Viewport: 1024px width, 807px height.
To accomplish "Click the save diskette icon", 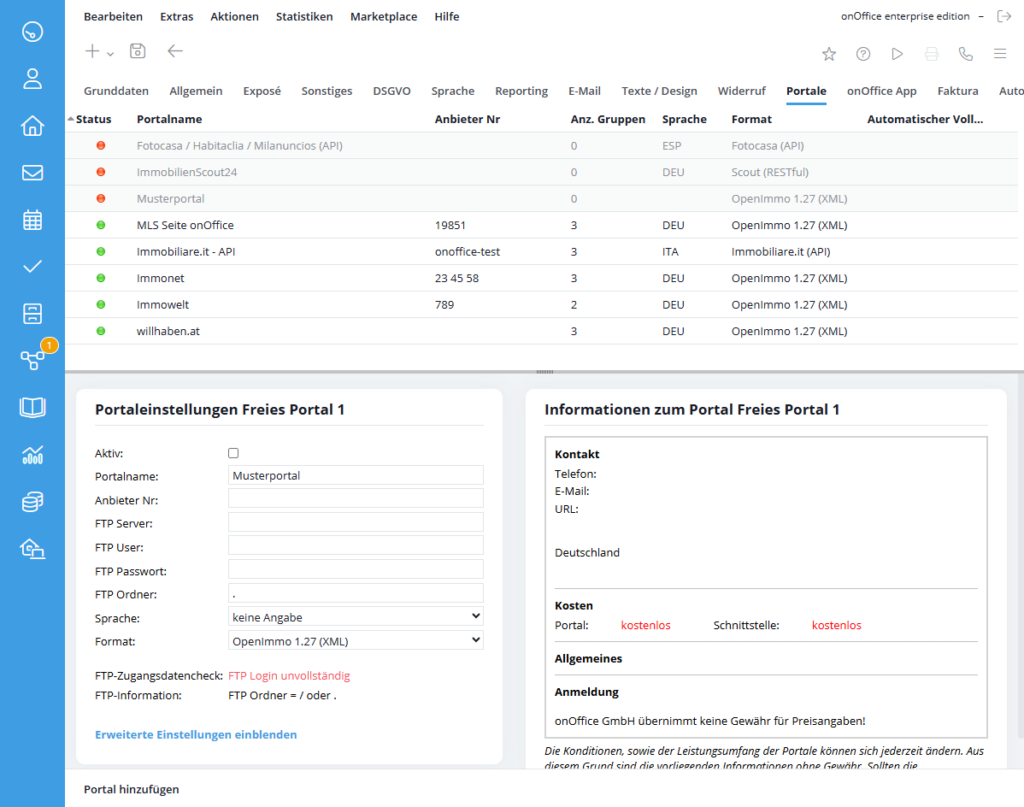I will [x=137, y=52].
